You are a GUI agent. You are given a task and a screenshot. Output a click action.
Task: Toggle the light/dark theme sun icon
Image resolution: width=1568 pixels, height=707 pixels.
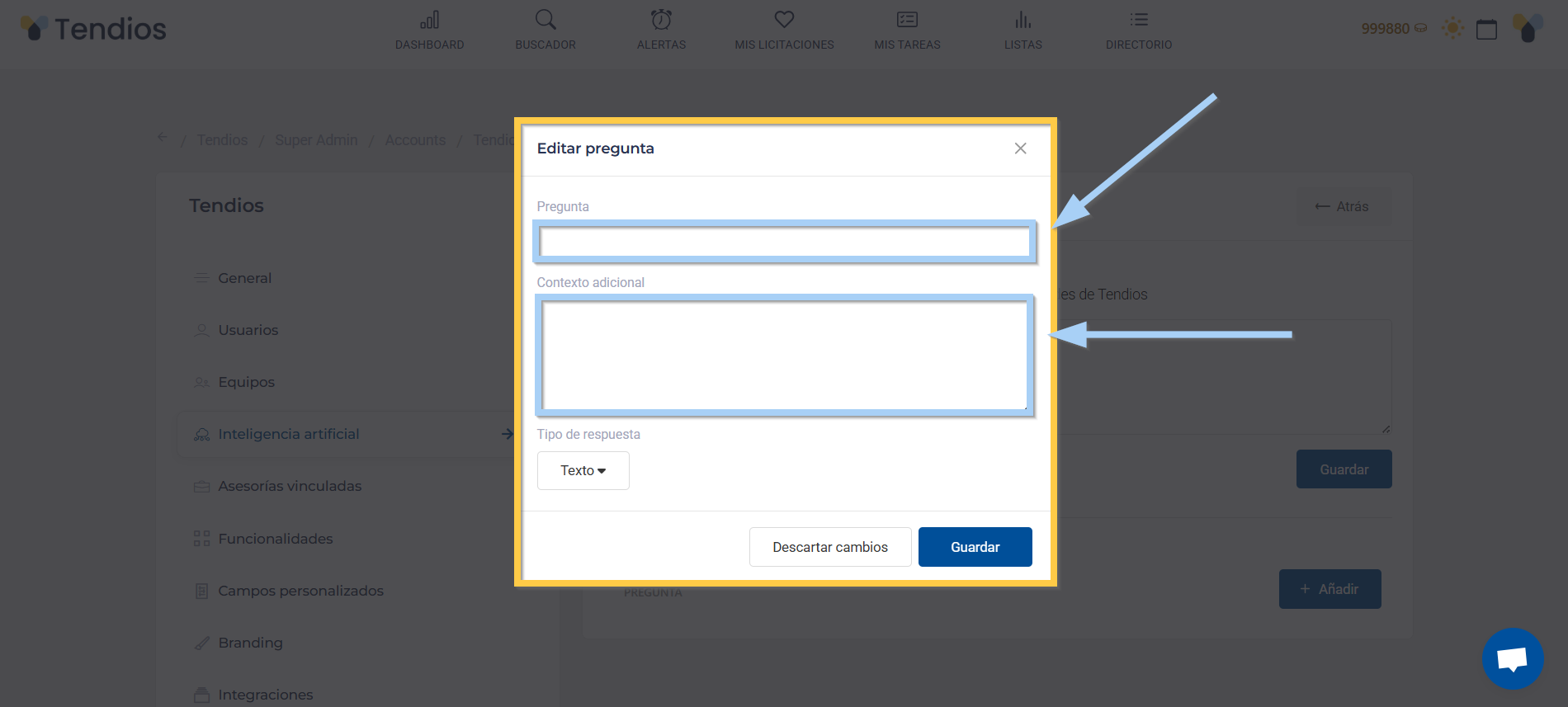pos(1452,29)
